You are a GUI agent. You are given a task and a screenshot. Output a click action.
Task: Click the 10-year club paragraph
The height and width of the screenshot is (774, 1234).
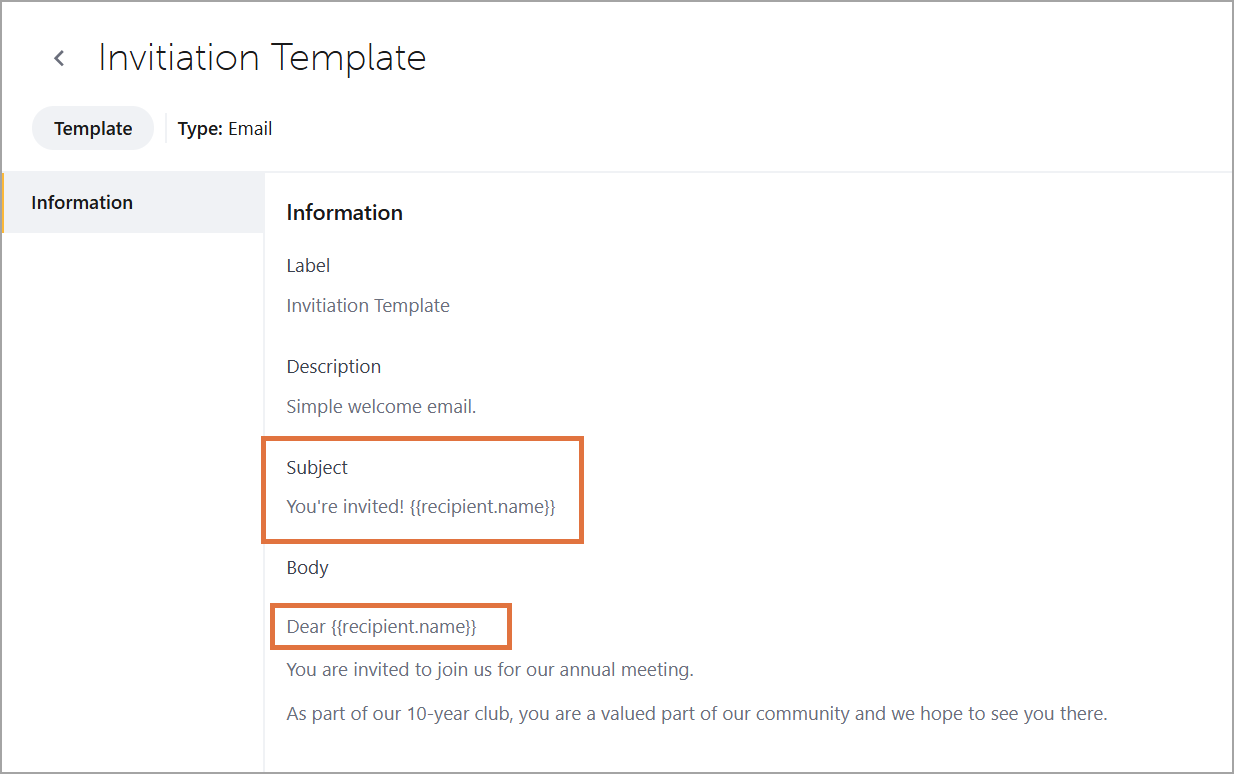[697, 713]
